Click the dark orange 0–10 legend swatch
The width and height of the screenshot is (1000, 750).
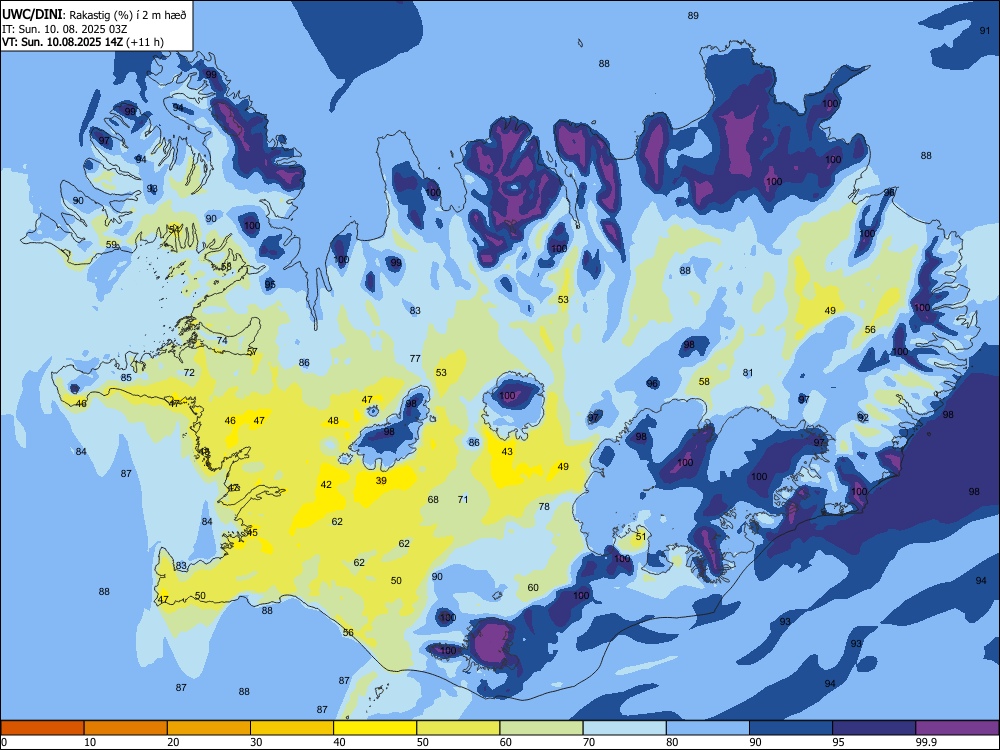pos(42,728)
